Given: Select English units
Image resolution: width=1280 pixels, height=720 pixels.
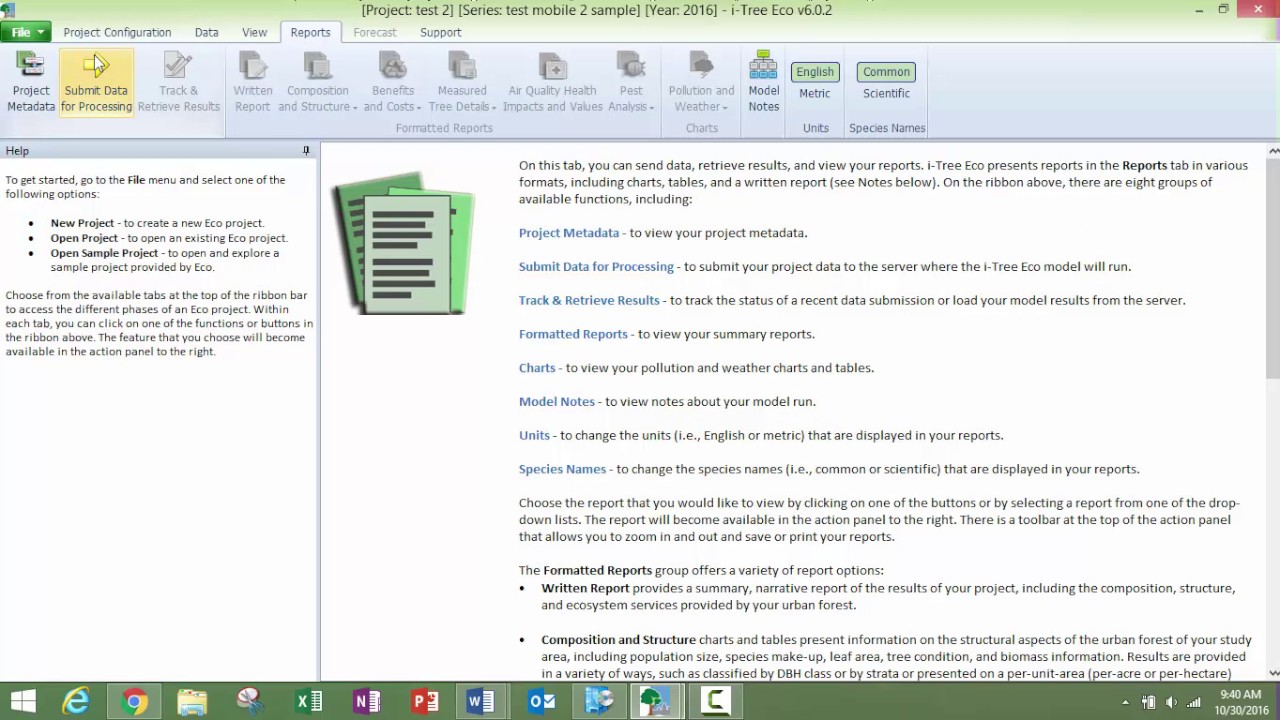Looking at the screenshot, I should [x=814, y=72].
